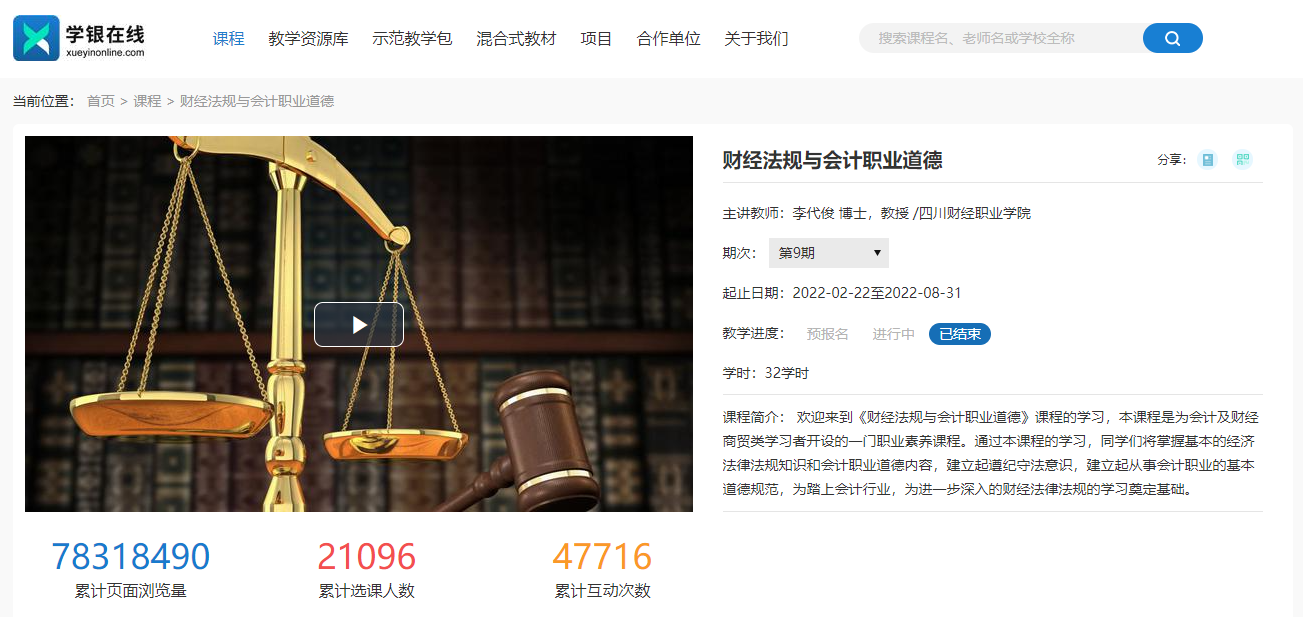The height and width of the screenshot is (617, 1303).
Task: Select the 进行中 progress status
Action: [893, 334]
